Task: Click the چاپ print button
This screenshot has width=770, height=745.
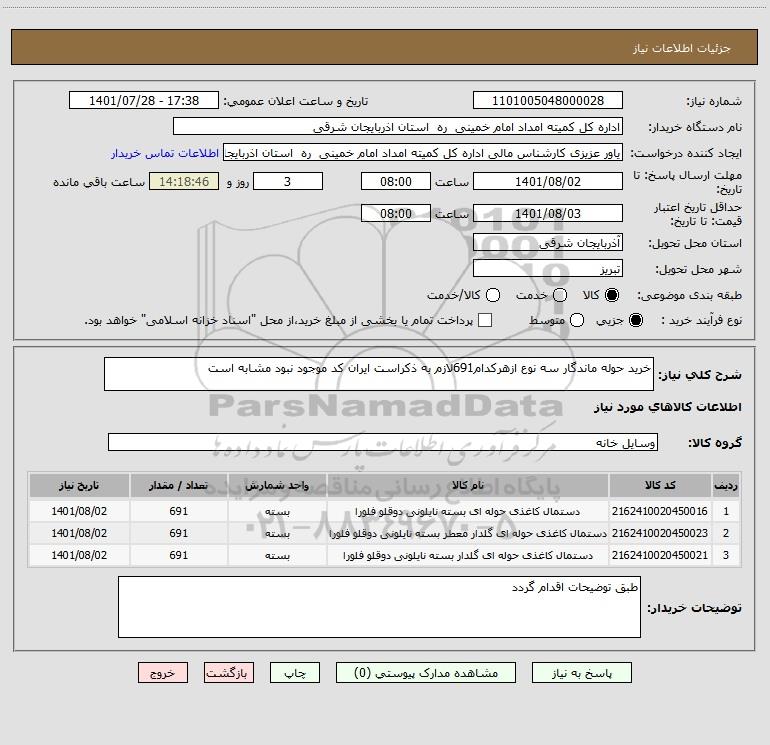Action: (295, 672)
